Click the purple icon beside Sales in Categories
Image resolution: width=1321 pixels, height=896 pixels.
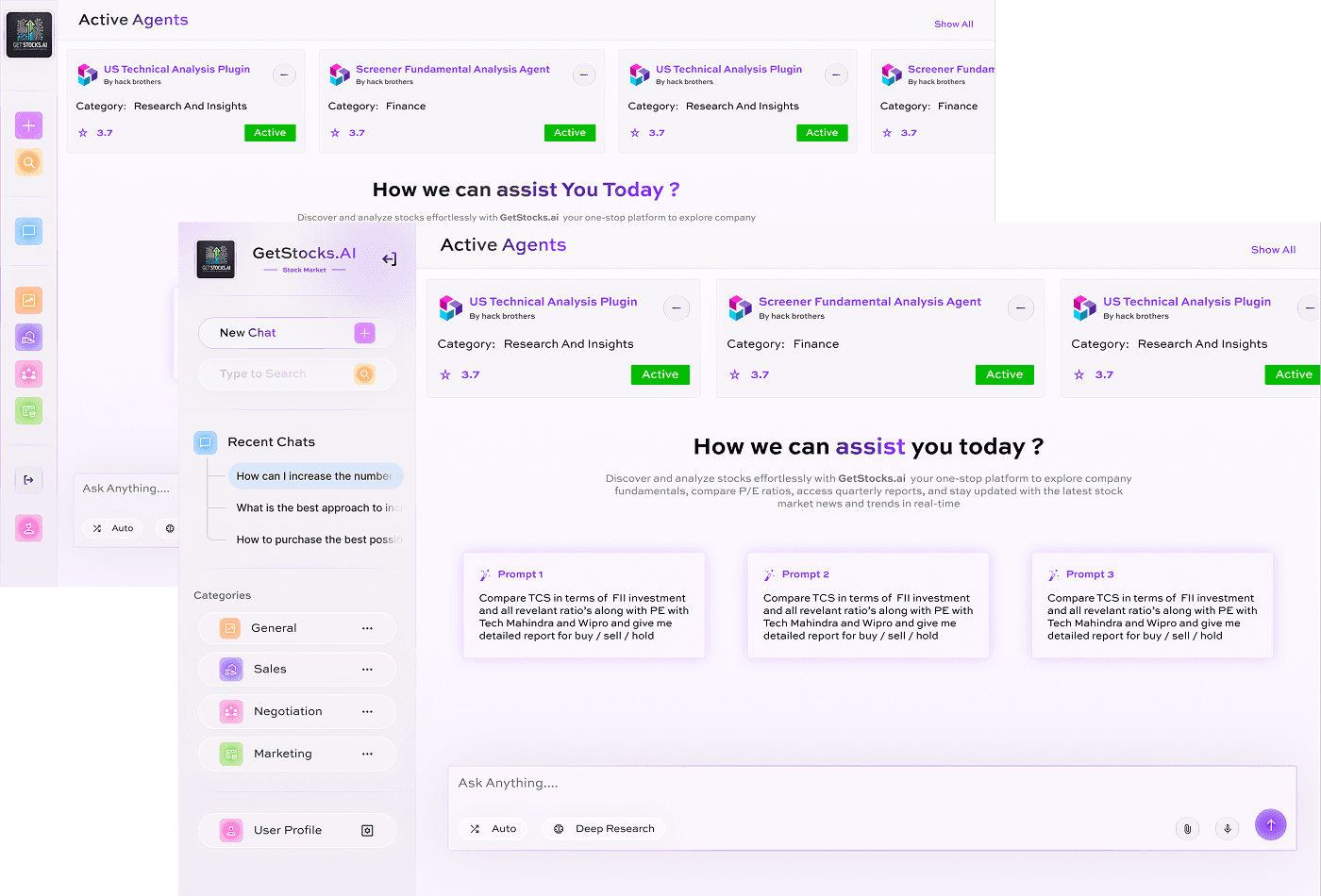point(230,670)
